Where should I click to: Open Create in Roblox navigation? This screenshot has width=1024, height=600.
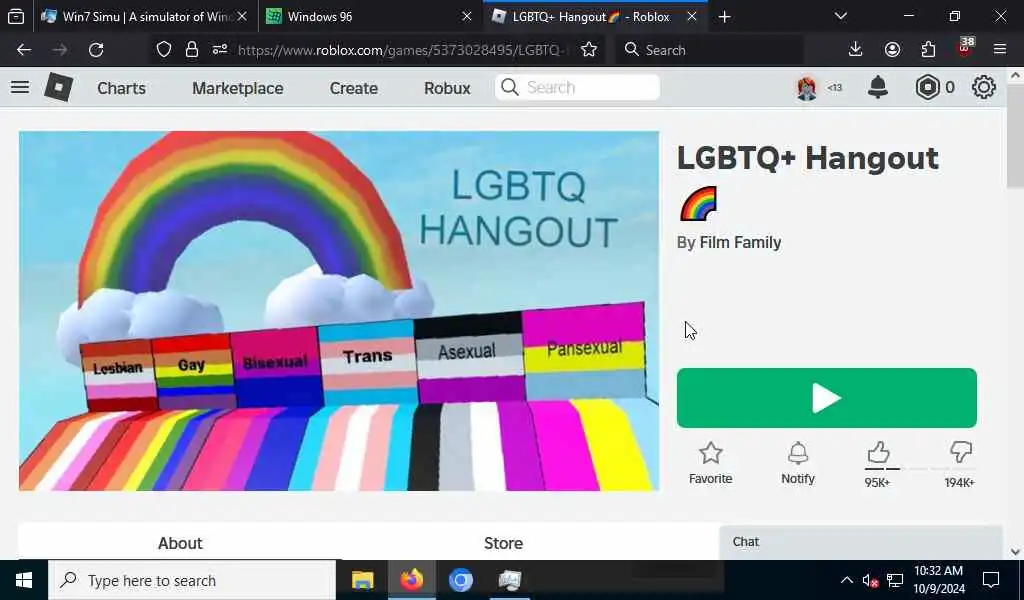pyautogui.click(x=353, y=87)
